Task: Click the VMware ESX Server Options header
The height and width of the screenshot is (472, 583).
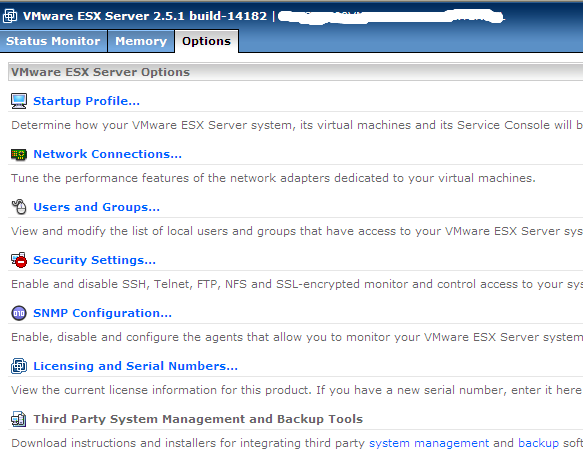Action: (x=295, y=72)
